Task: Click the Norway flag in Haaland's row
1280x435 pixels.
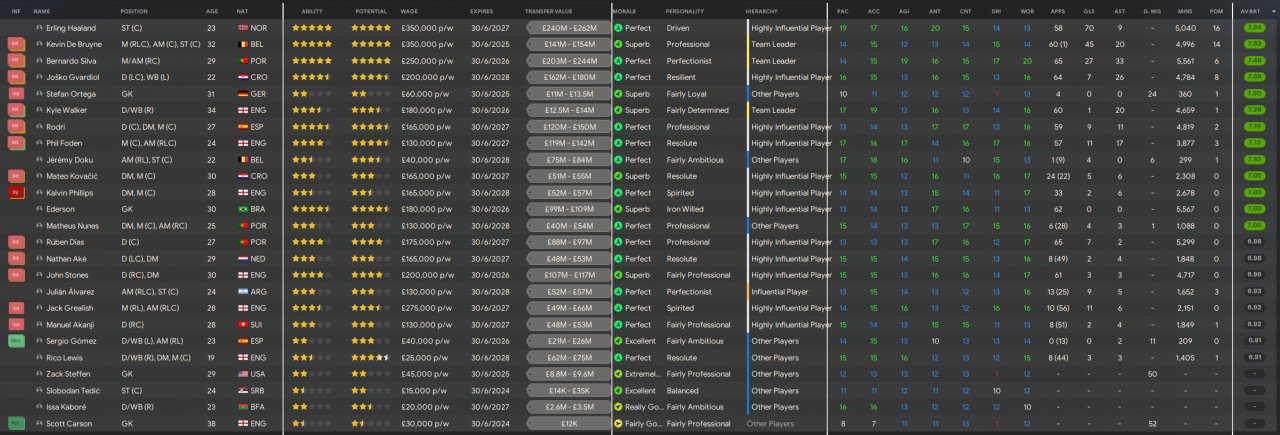Action: tap(243, 28)
